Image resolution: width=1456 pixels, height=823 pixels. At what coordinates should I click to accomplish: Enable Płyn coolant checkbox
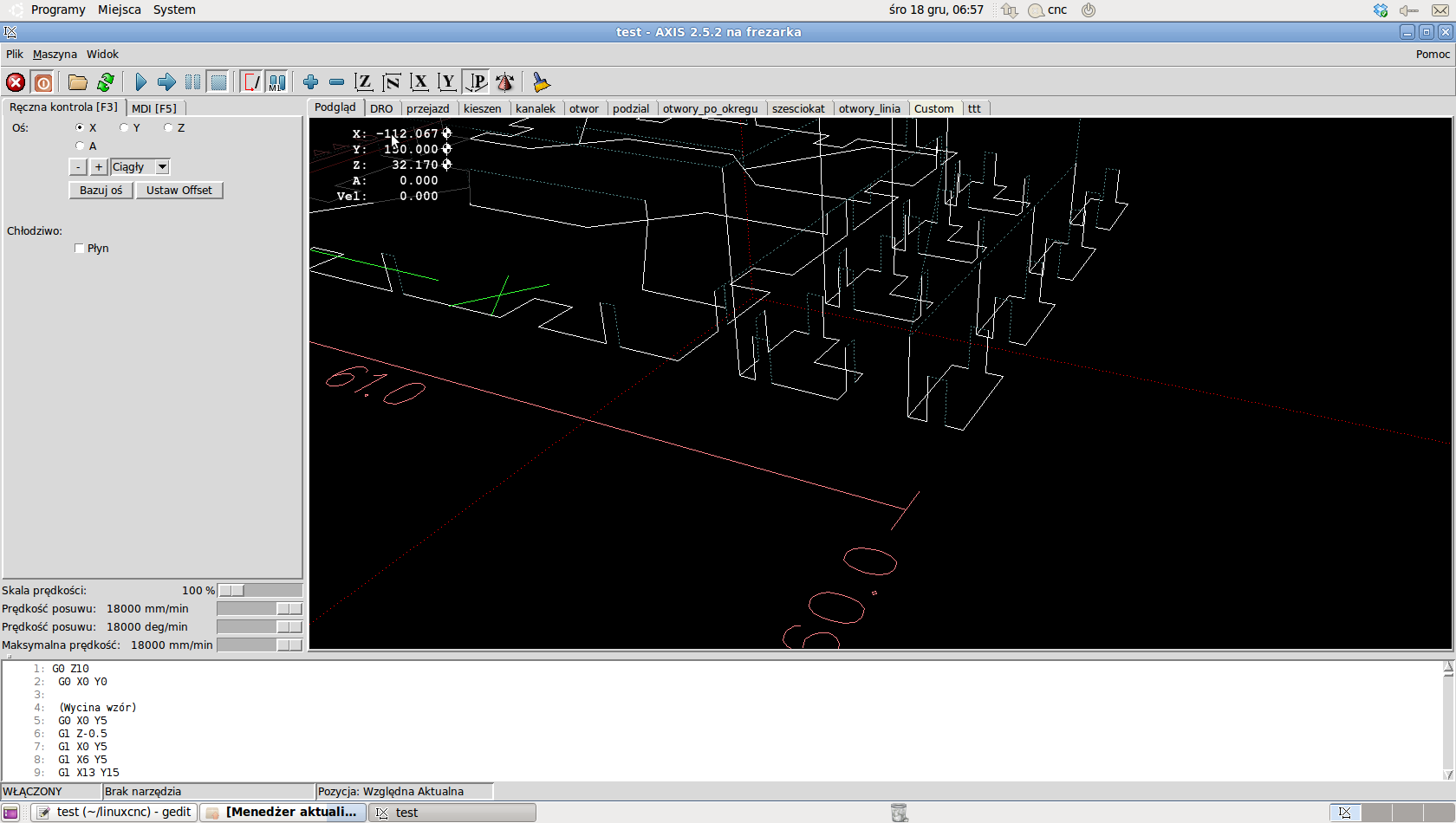click(x=80, y=249)
